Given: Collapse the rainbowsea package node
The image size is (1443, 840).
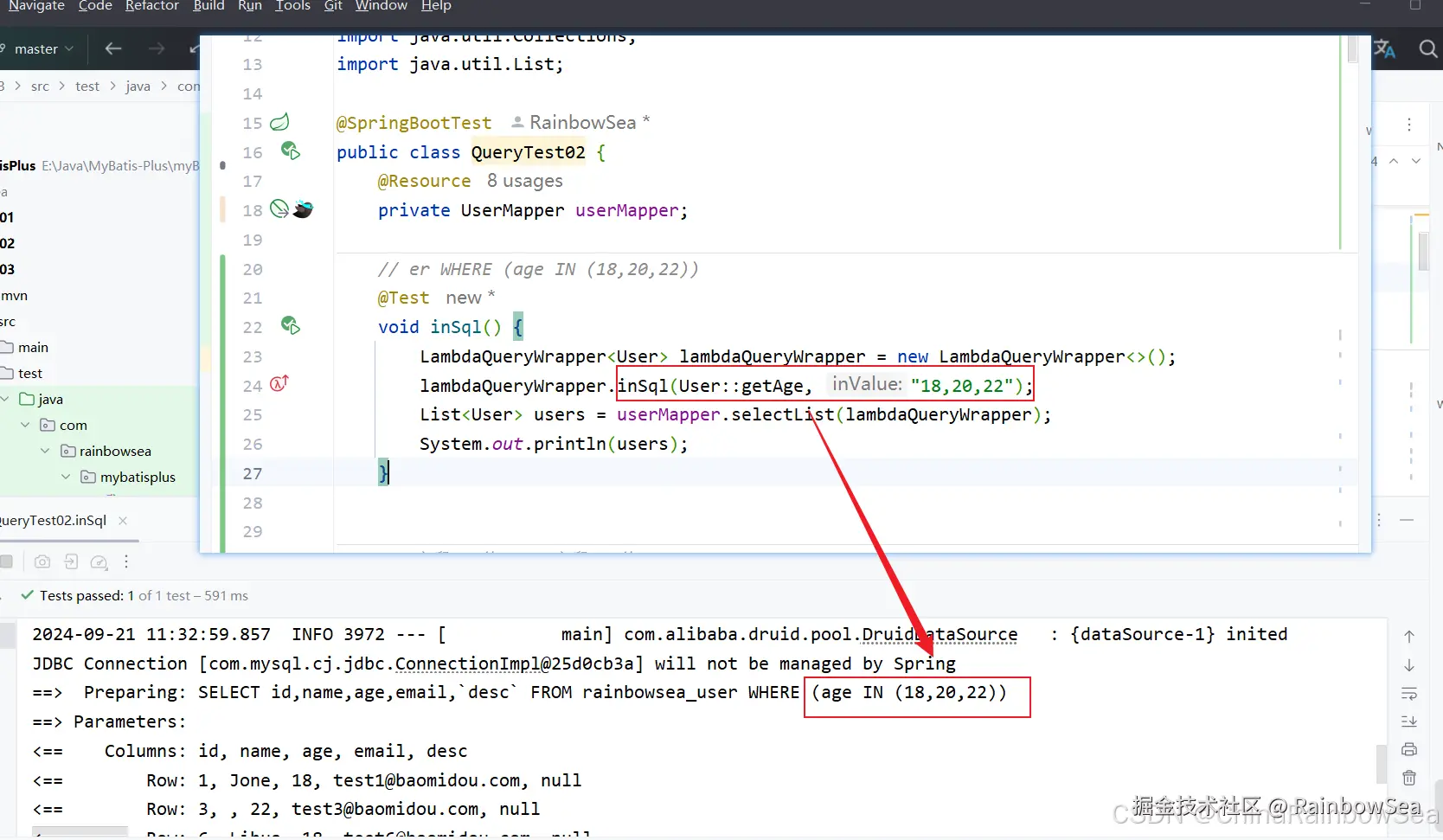Looking at the screenshot, I should 45,451.
